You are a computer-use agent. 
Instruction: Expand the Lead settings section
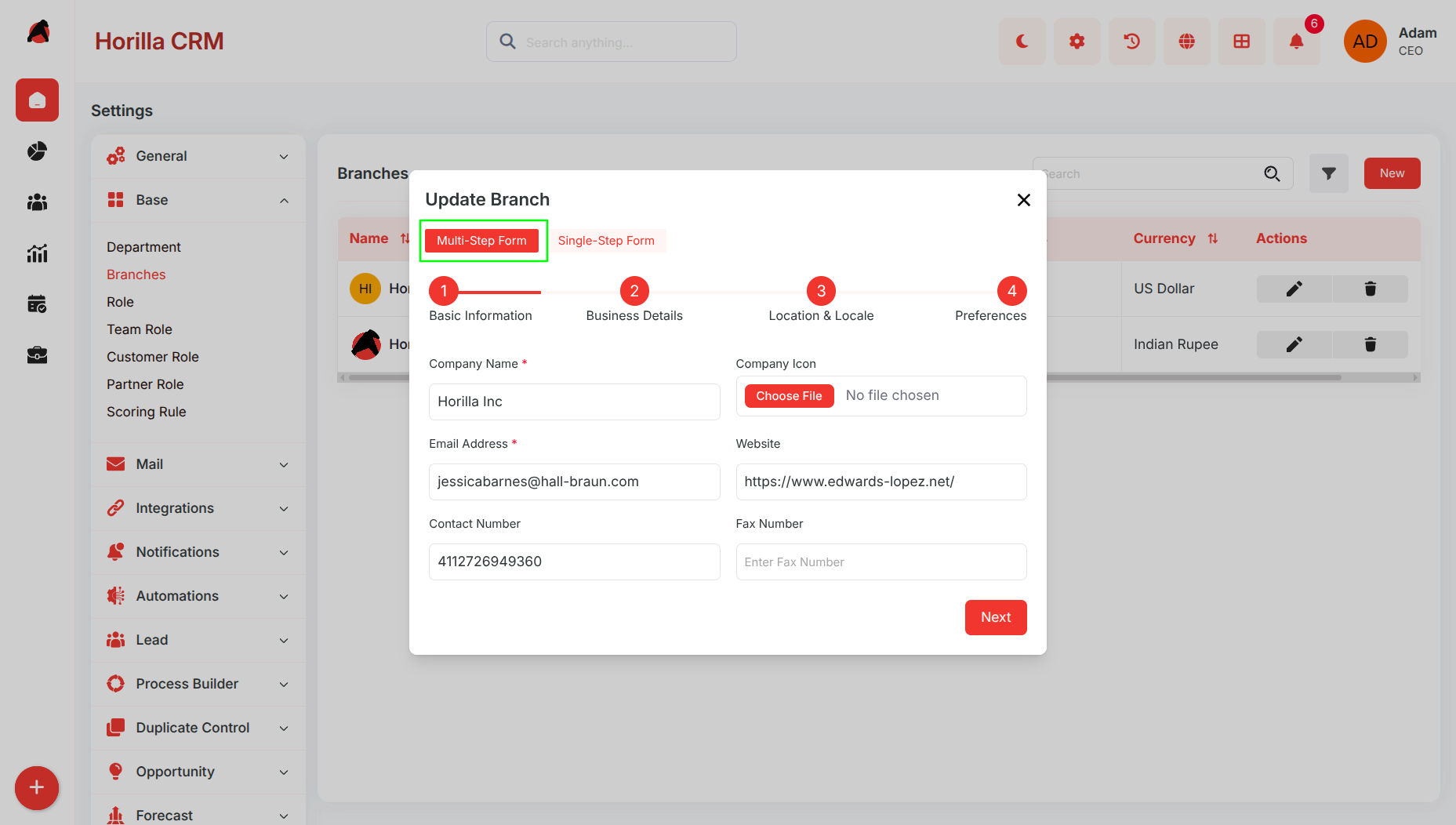pos(198,640)
